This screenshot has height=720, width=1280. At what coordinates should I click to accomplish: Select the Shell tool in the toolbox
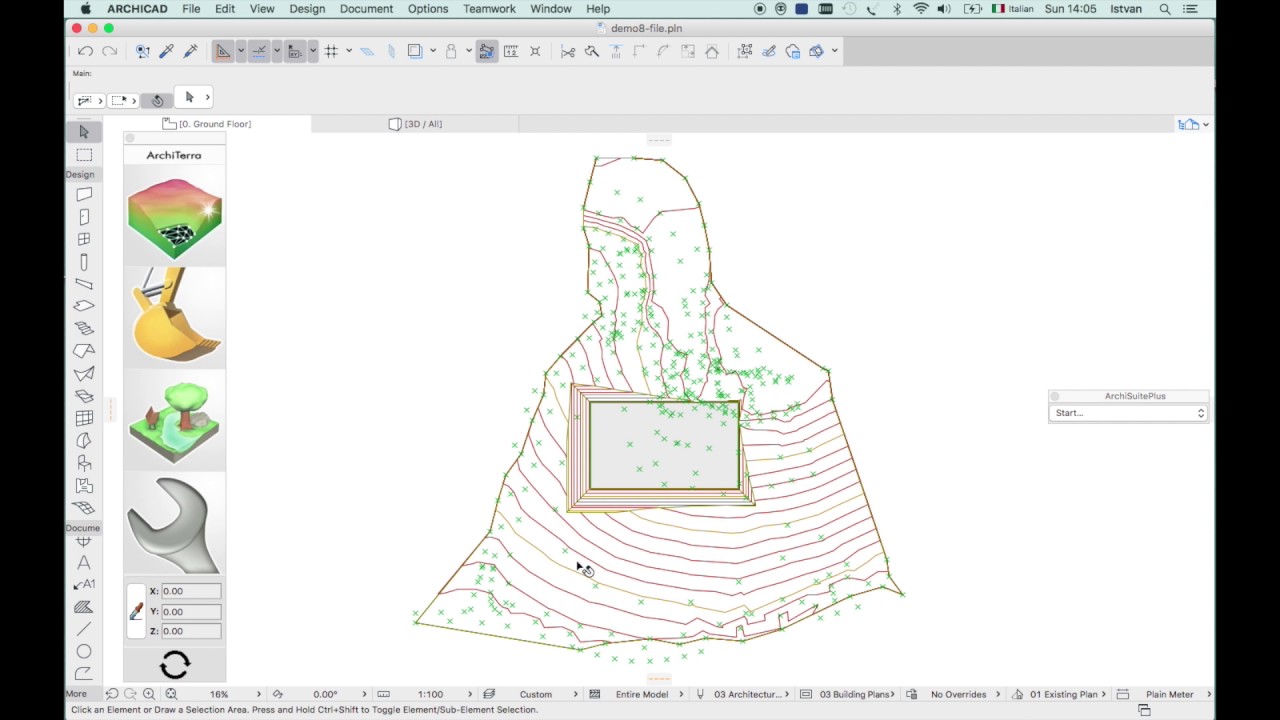84,374
